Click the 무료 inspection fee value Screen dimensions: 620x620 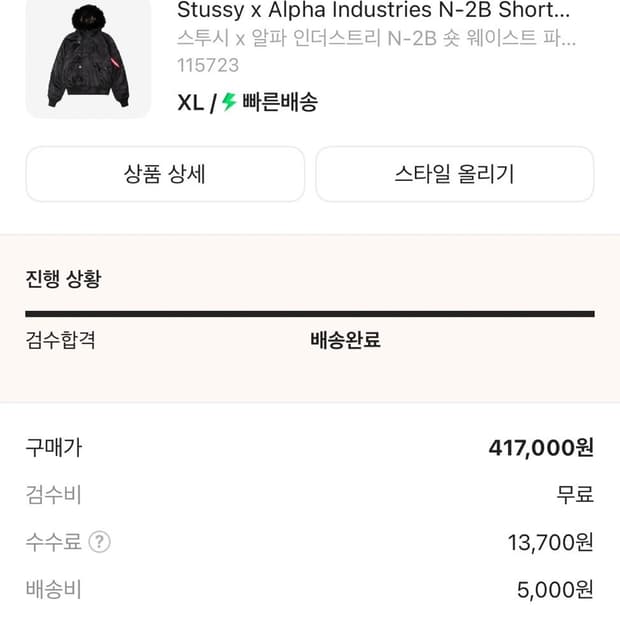point(575,495)
